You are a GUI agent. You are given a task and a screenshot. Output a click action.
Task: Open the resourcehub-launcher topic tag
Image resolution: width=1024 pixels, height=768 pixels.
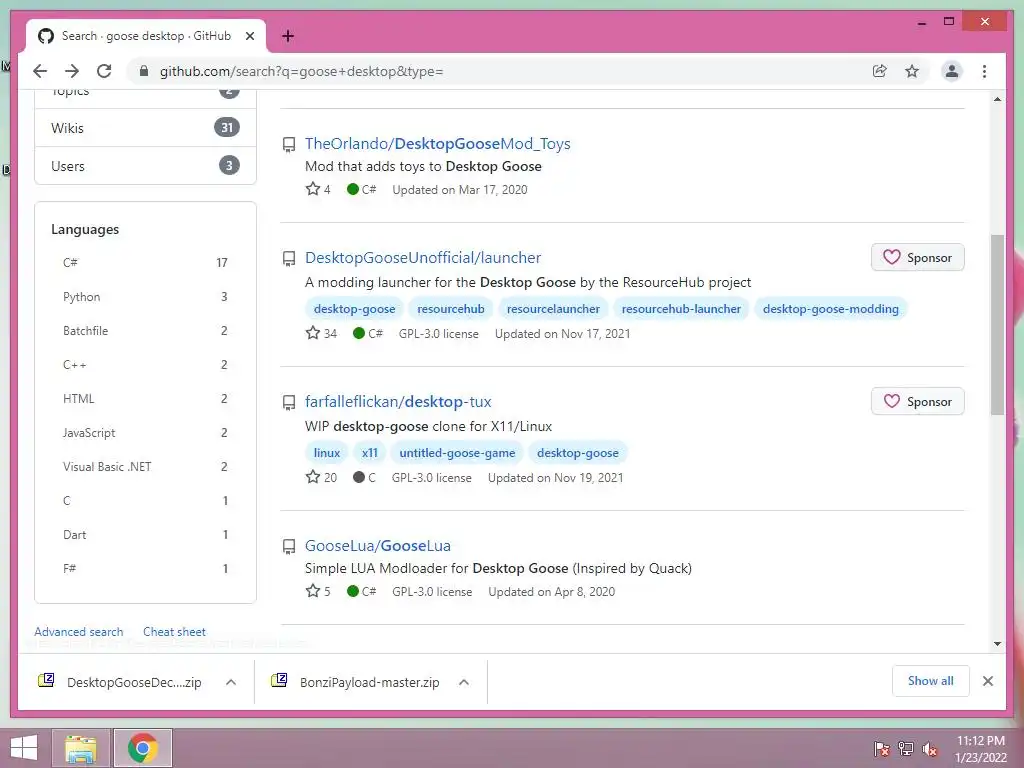[x=681, y=309]
